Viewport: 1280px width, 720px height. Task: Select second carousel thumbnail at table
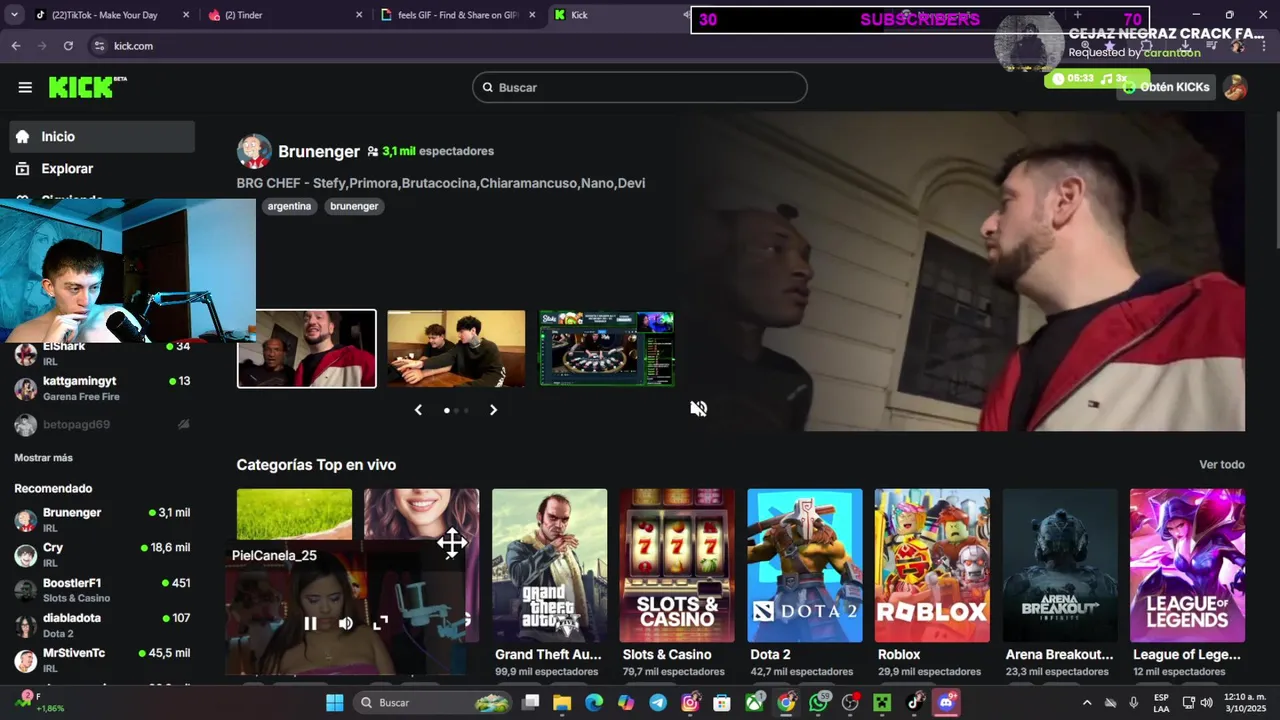click(x=456, y=348)
